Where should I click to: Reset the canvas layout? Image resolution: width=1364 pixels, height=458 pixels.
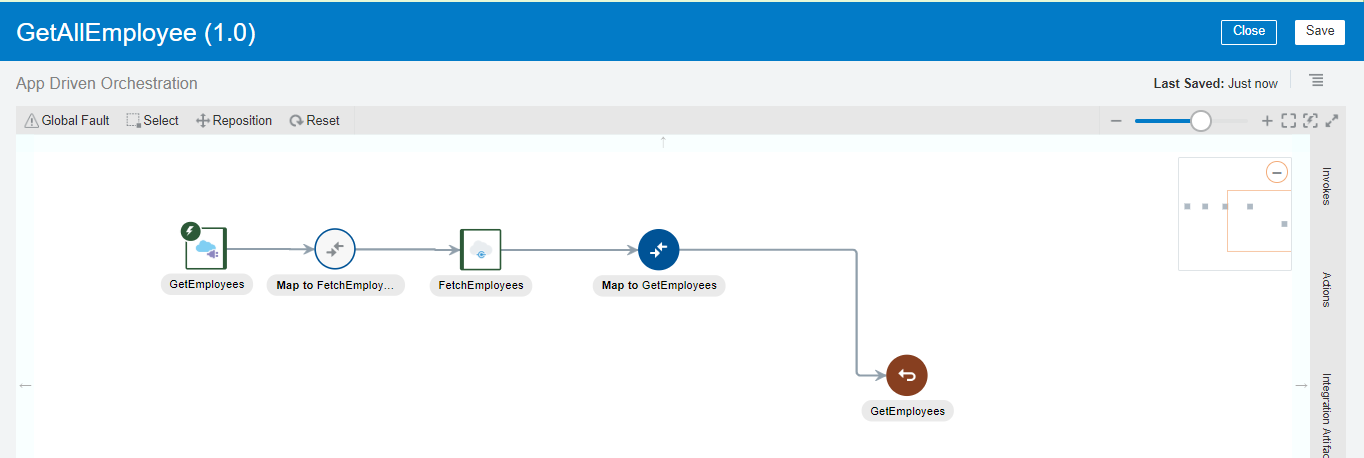click(x=314, y=121)
